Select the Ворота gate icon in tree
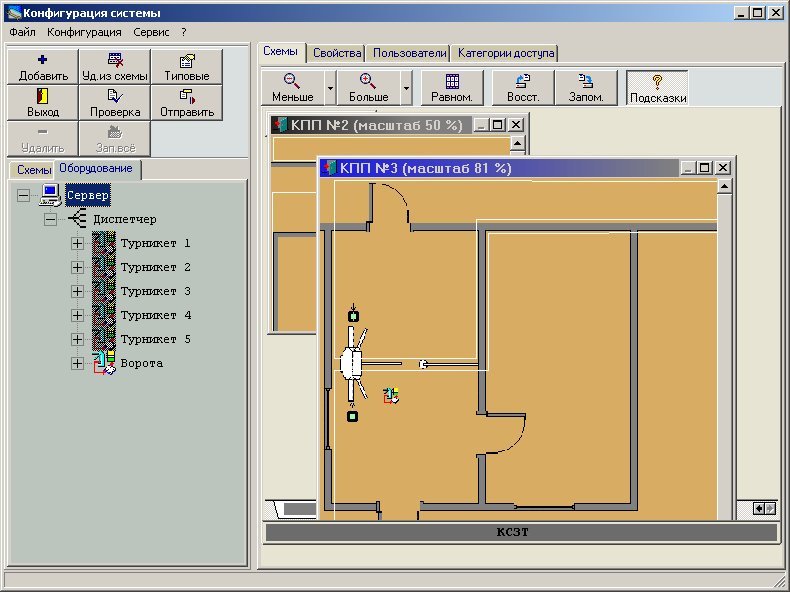The image size is (790, 592). [104, 363]
